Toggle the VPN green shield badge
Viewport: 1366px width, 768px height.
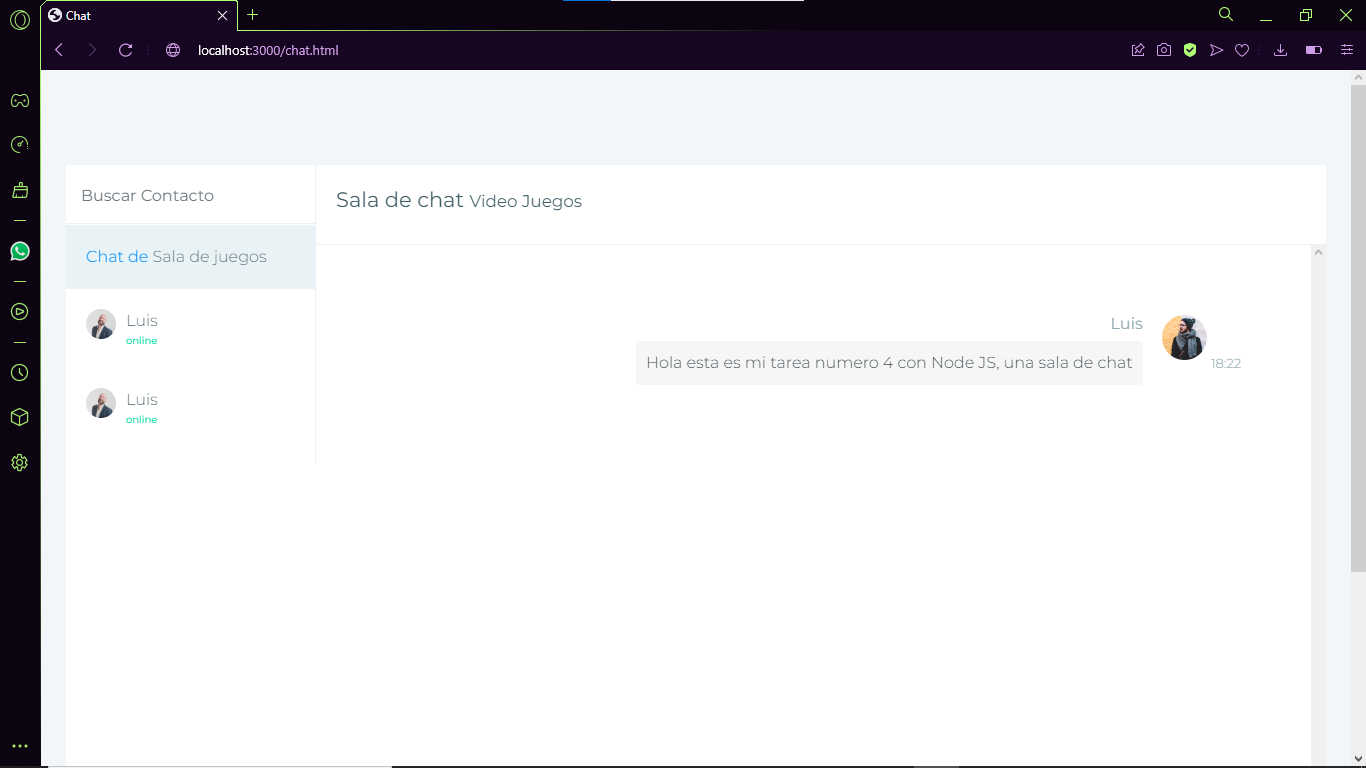1190,49
